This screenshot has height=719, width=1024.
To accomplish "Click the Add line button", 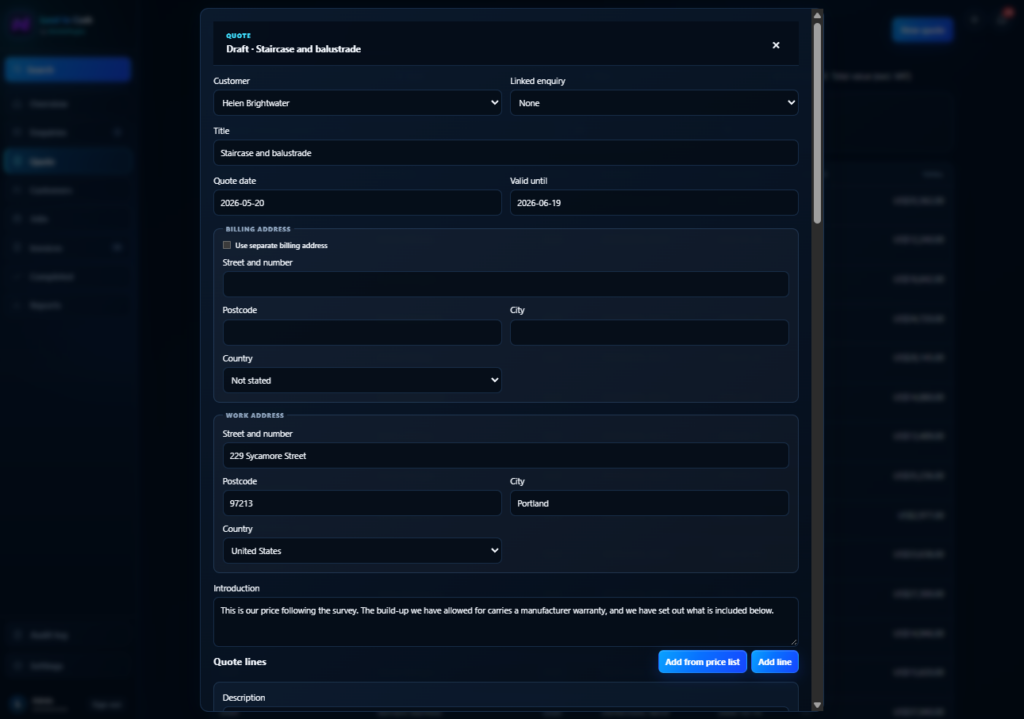I will 775,662.
